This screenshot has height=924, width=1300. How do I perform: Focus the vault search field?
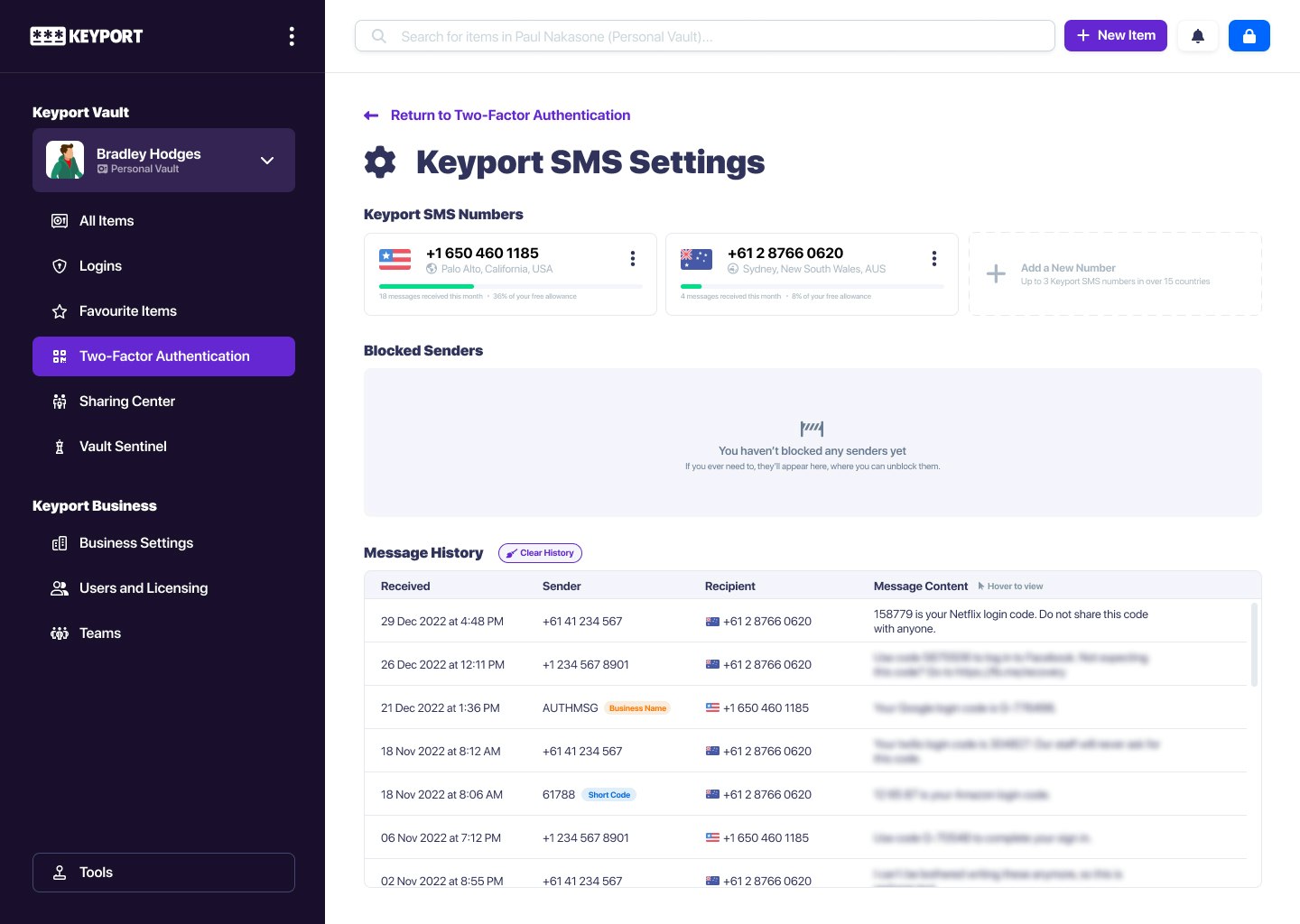point(705,36)
